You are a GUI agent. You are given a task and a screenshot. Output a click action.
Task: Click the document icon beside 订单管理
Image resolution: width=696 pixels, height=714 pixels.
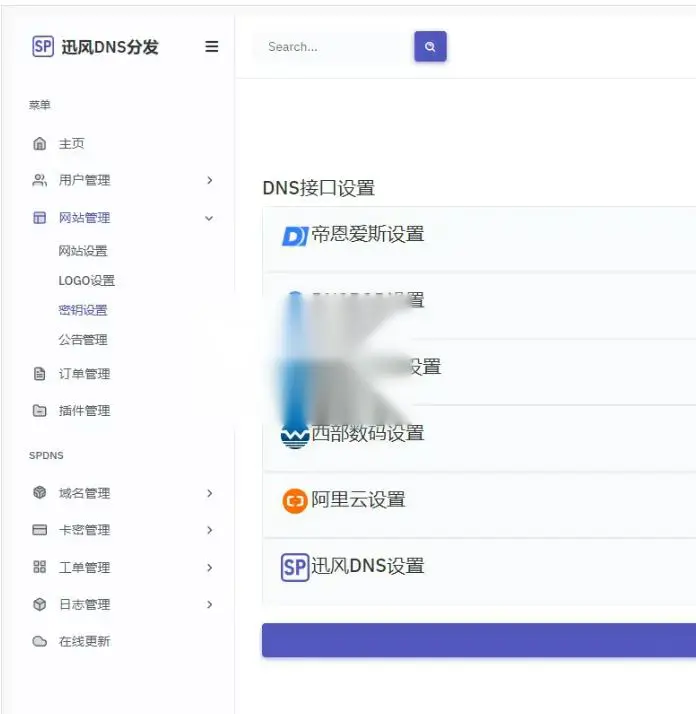pos(40,374)
